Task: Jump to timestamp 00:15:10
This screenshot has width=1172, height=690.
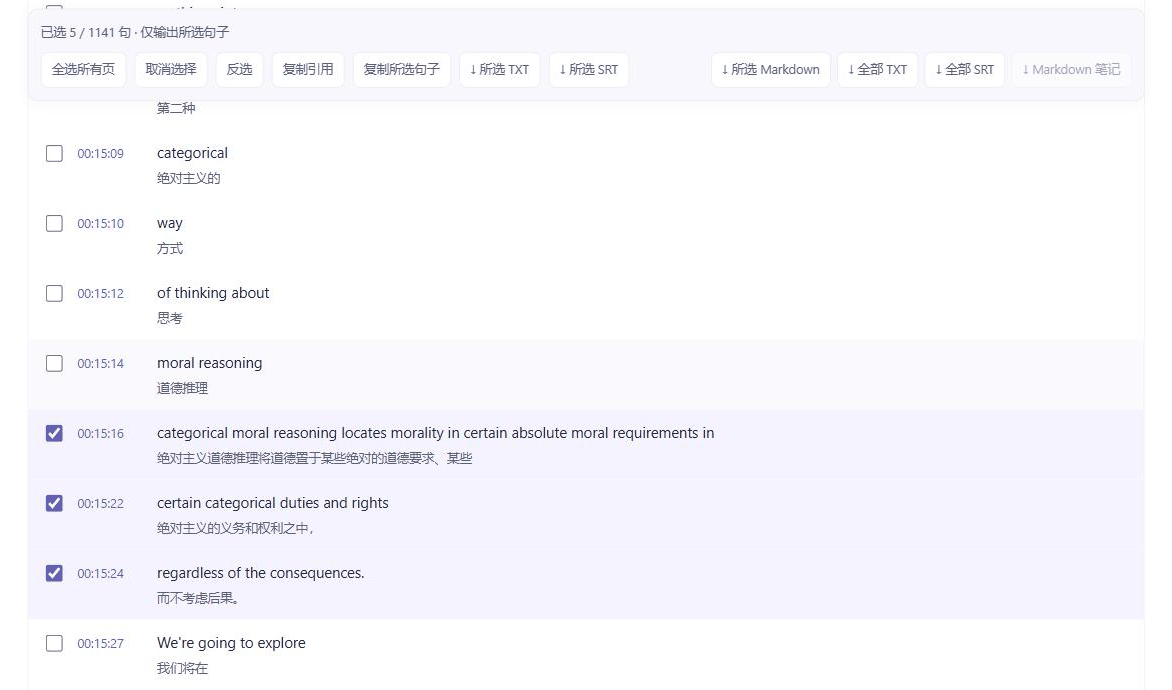Action: click(100, 224)
